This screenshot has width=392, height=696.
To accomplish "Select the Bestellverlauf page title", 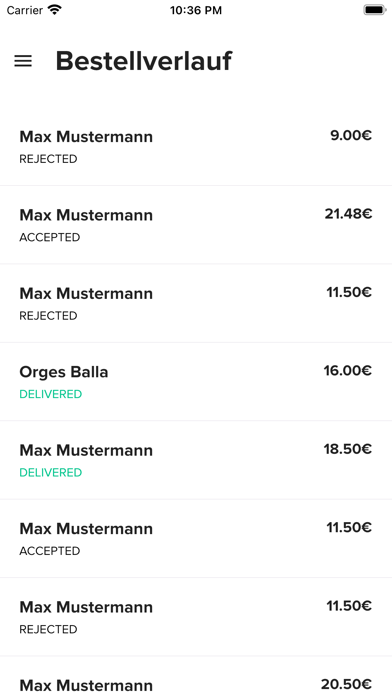I will (x=144, y=61).
